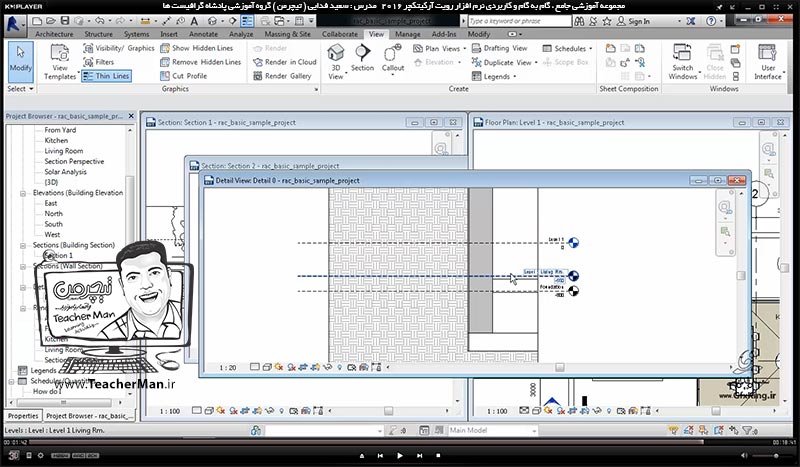Open the Collaborate tab
This screenshot has width=800, height=467.
click(x=340, y=34)
